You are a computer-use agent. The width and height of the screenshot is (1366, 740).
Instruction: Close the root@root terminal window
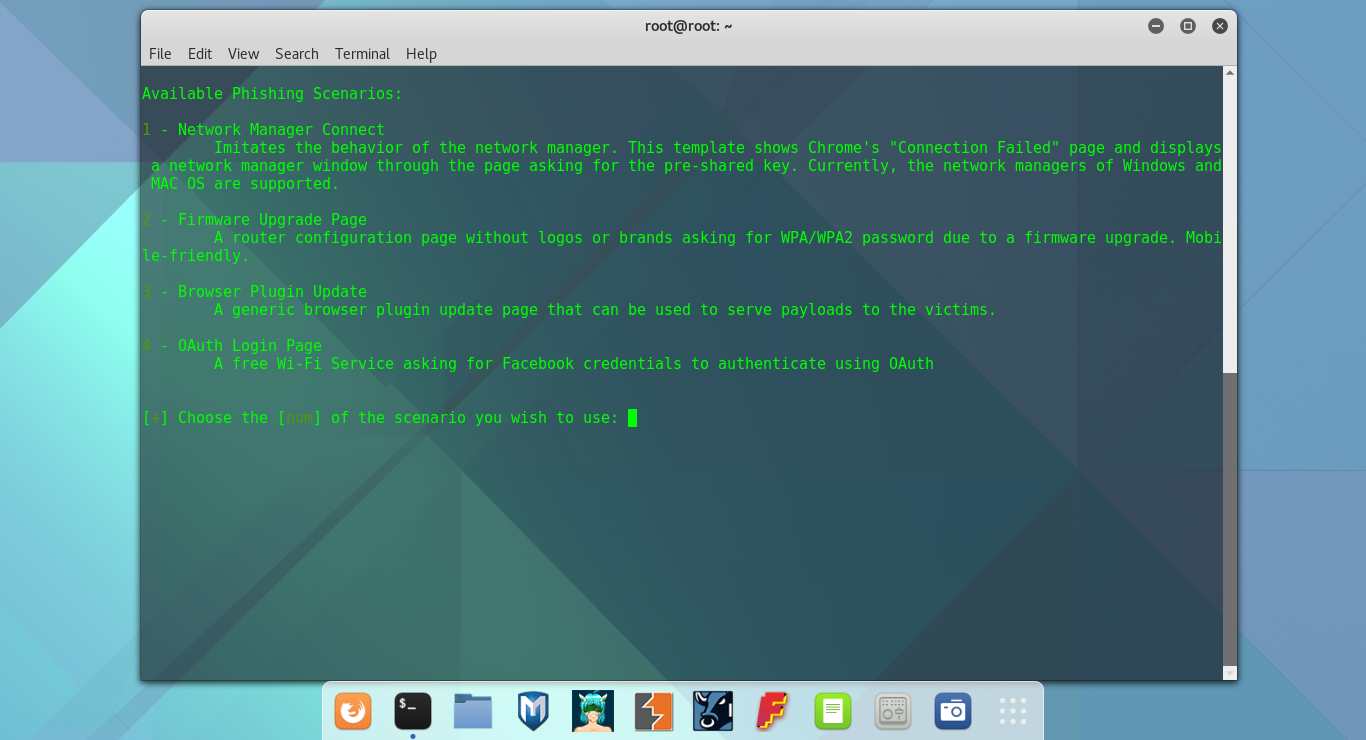coord(1220,26)
